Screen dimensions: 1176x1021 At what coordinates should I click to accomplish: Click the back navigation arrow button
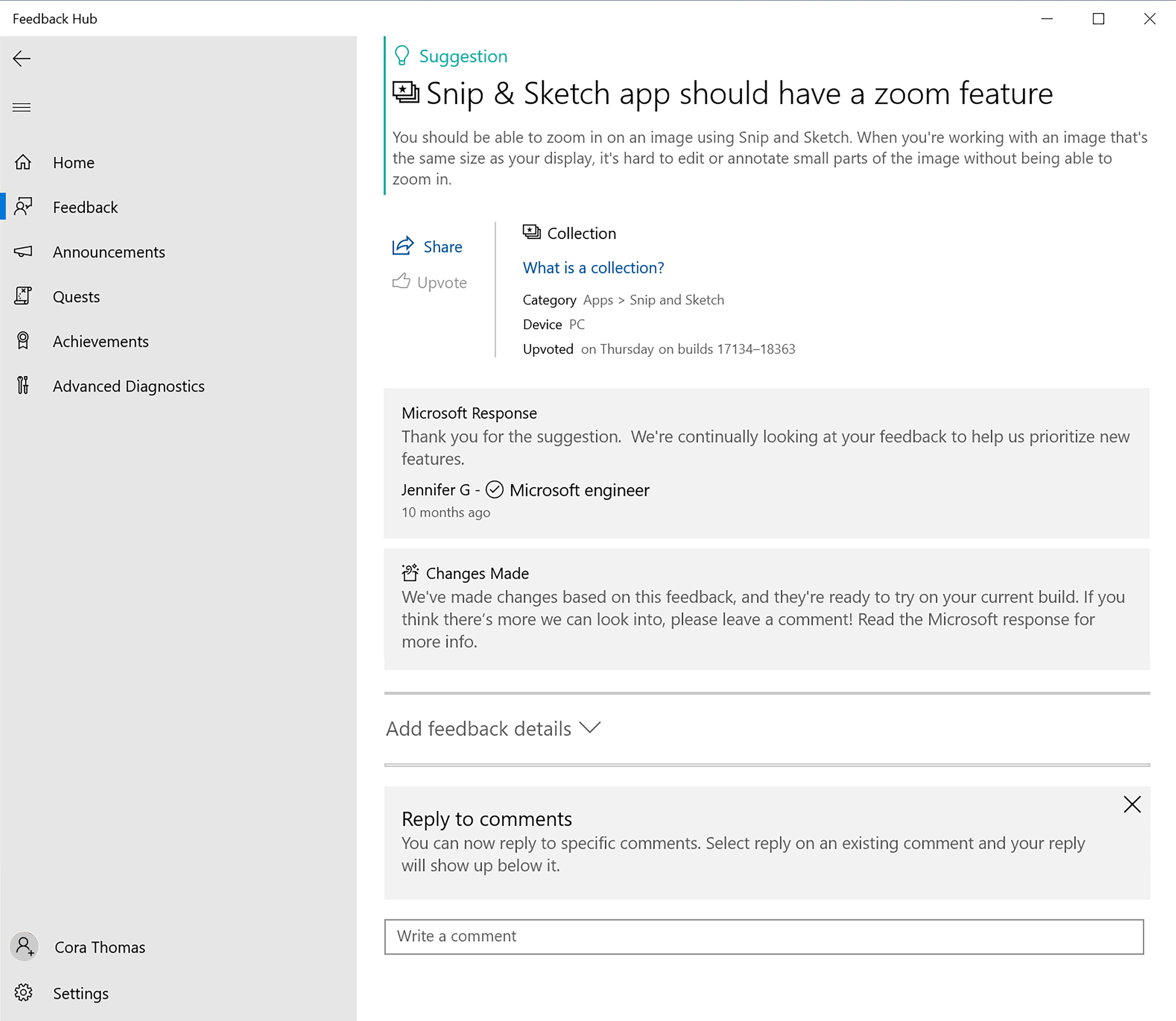(x=23, y=57)
